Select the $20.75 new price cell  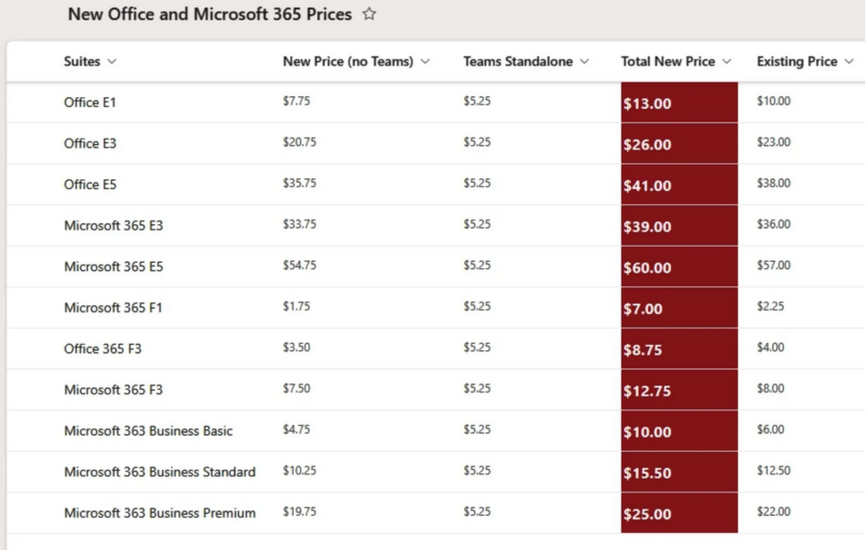300,142
